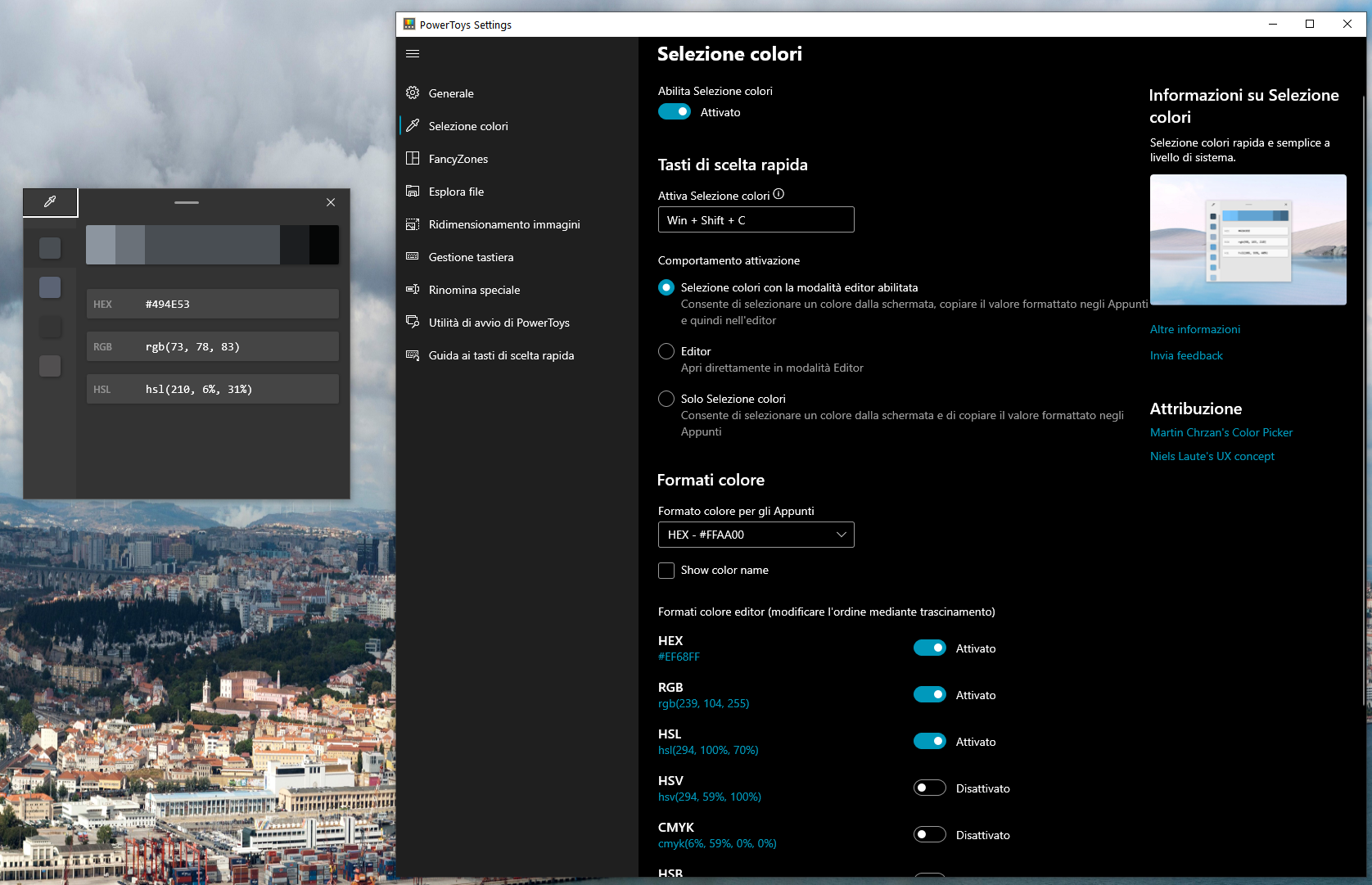The height and width of the screenshot is (885, 1372).
Task: Disable the RGB editor format toggle
Action: click(930, 694)
